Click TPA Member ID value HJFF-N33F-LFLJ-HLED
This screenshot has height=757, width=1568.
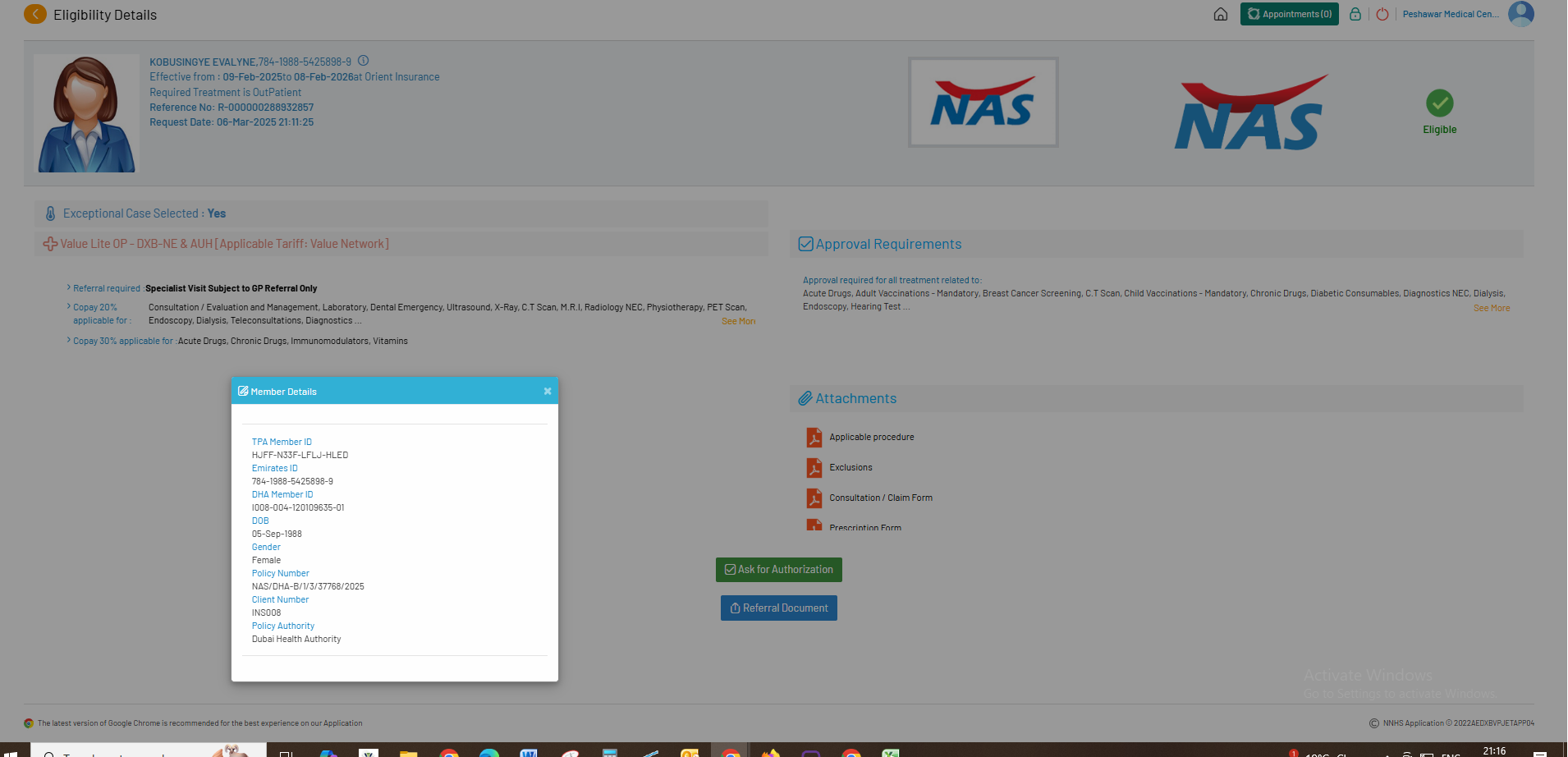tap(300, 455)
